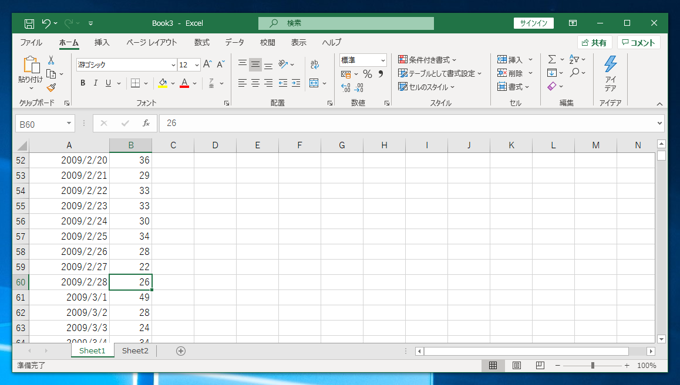Expand the Name Box dropdown arrow
The image size is (680, 385).
pos(69,124)
